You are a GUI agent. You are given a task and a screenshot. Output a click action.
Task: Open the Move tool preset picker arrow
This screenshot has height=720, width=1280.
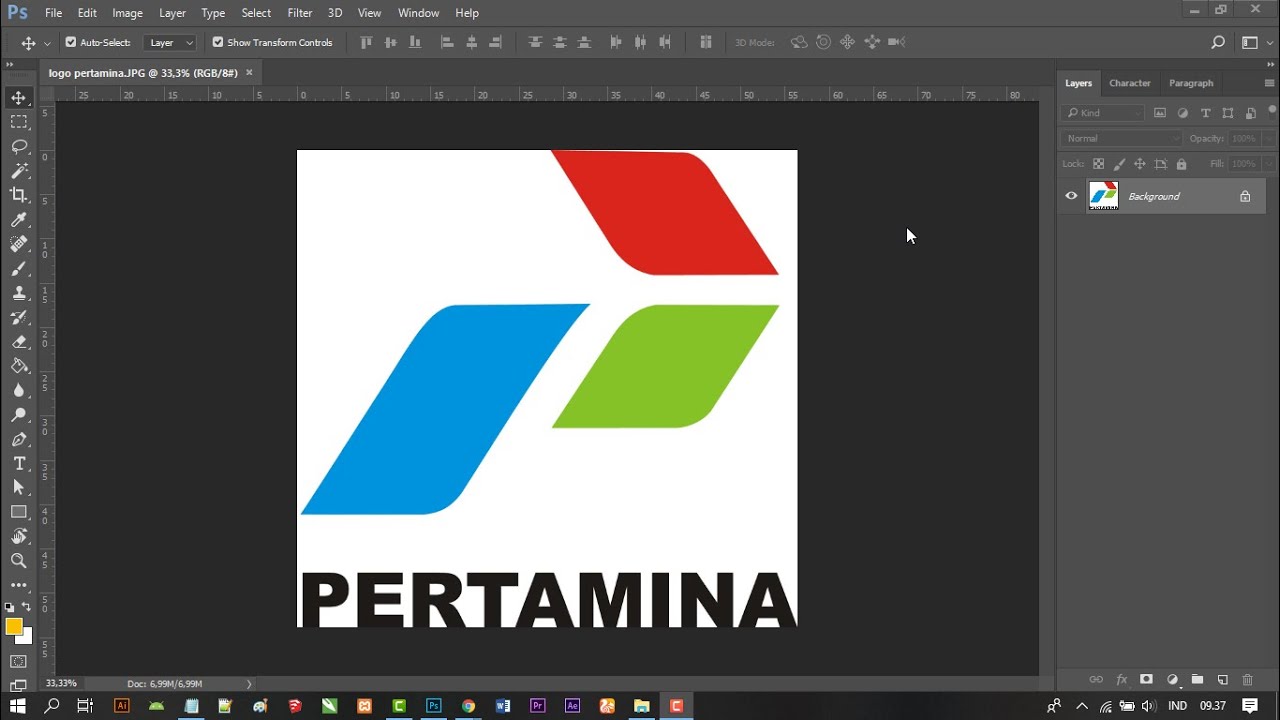47,43
